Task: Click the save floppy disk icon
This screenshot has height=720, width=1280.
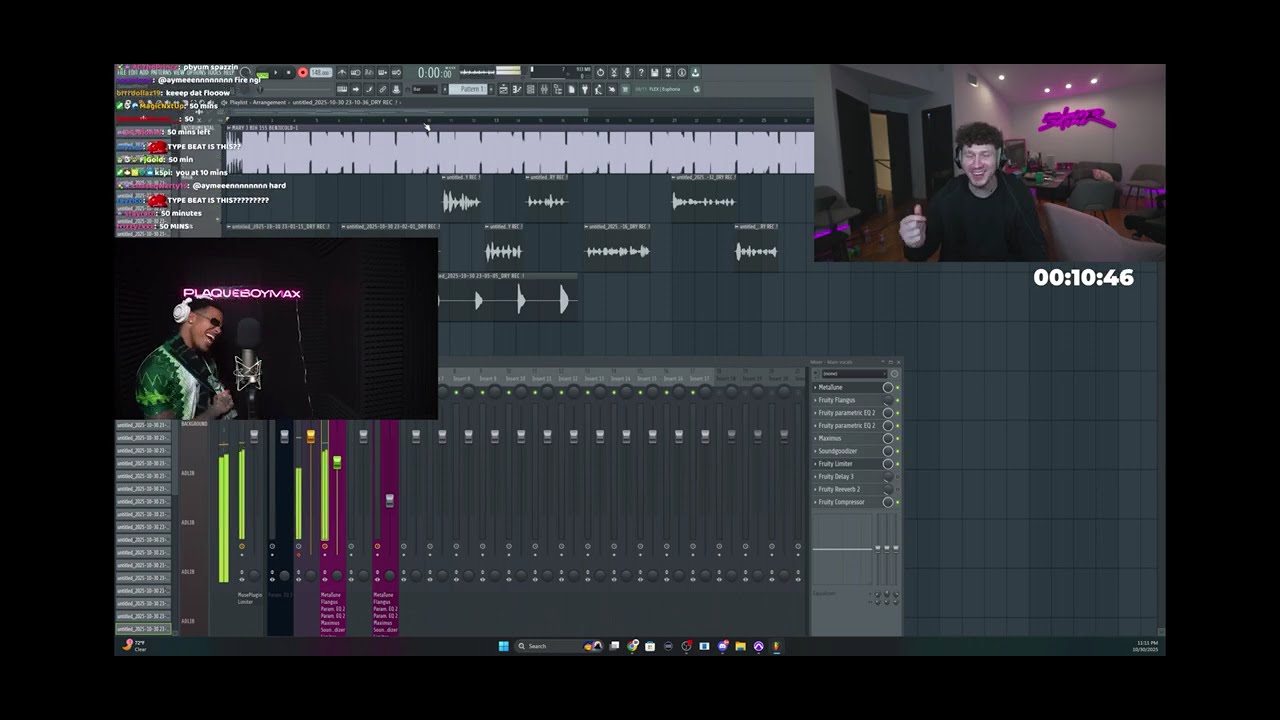Action: [x=654, y=72]
